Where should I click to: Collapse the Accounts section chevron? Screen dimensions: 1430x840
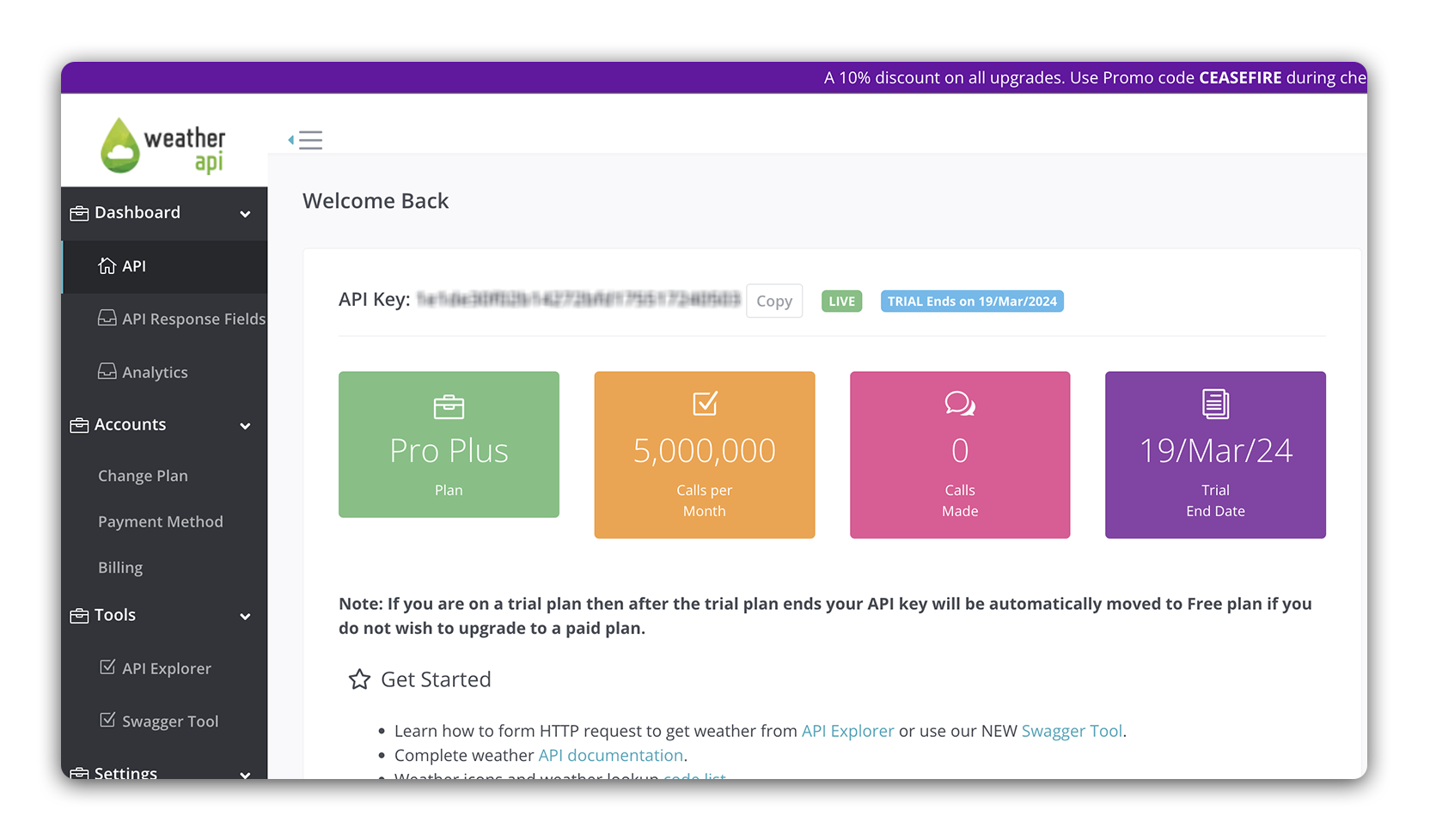pyautogui.click(x=245, y=426)
